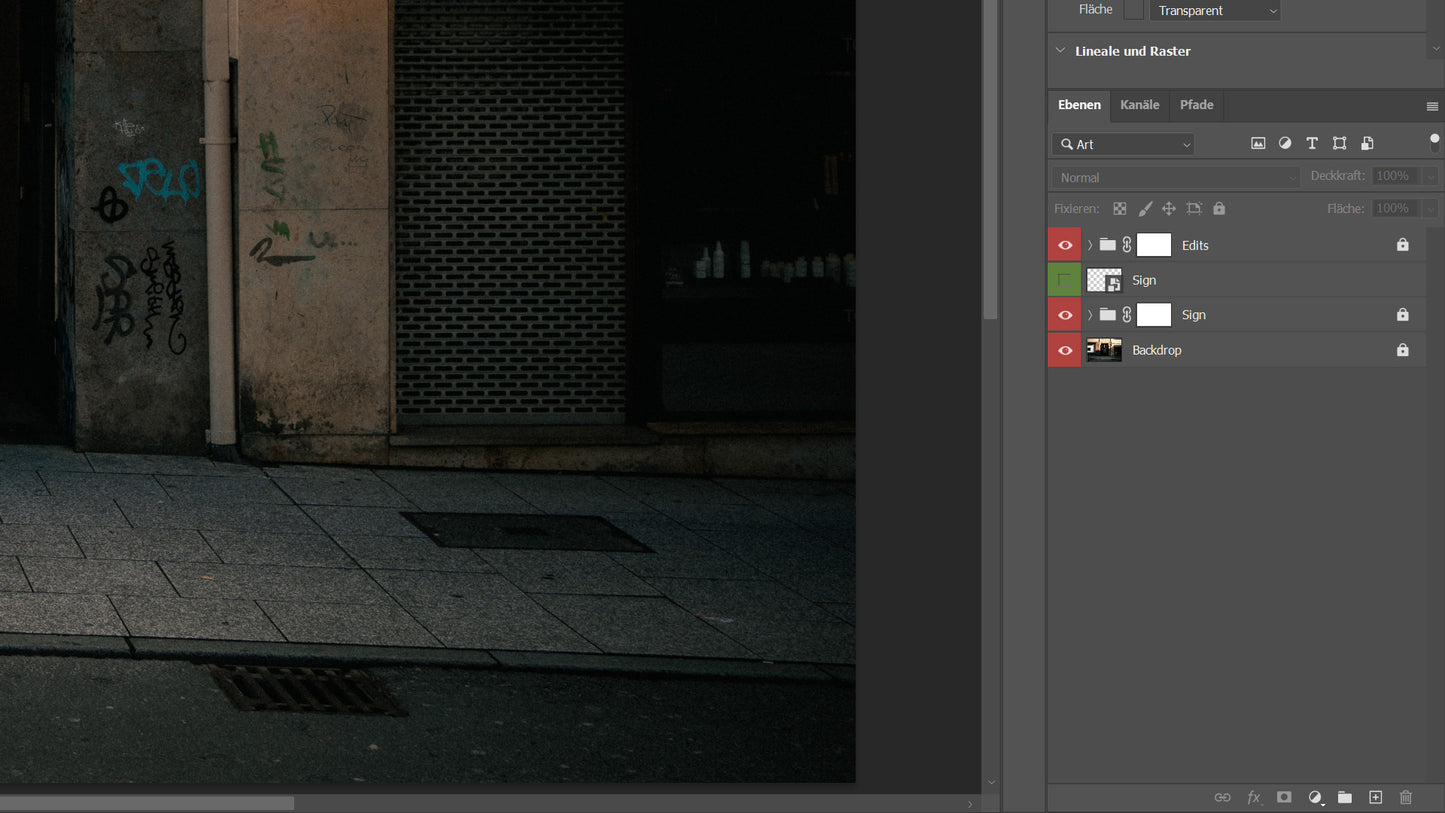Show the hidden Sign smart object layer

(1065, 280)
